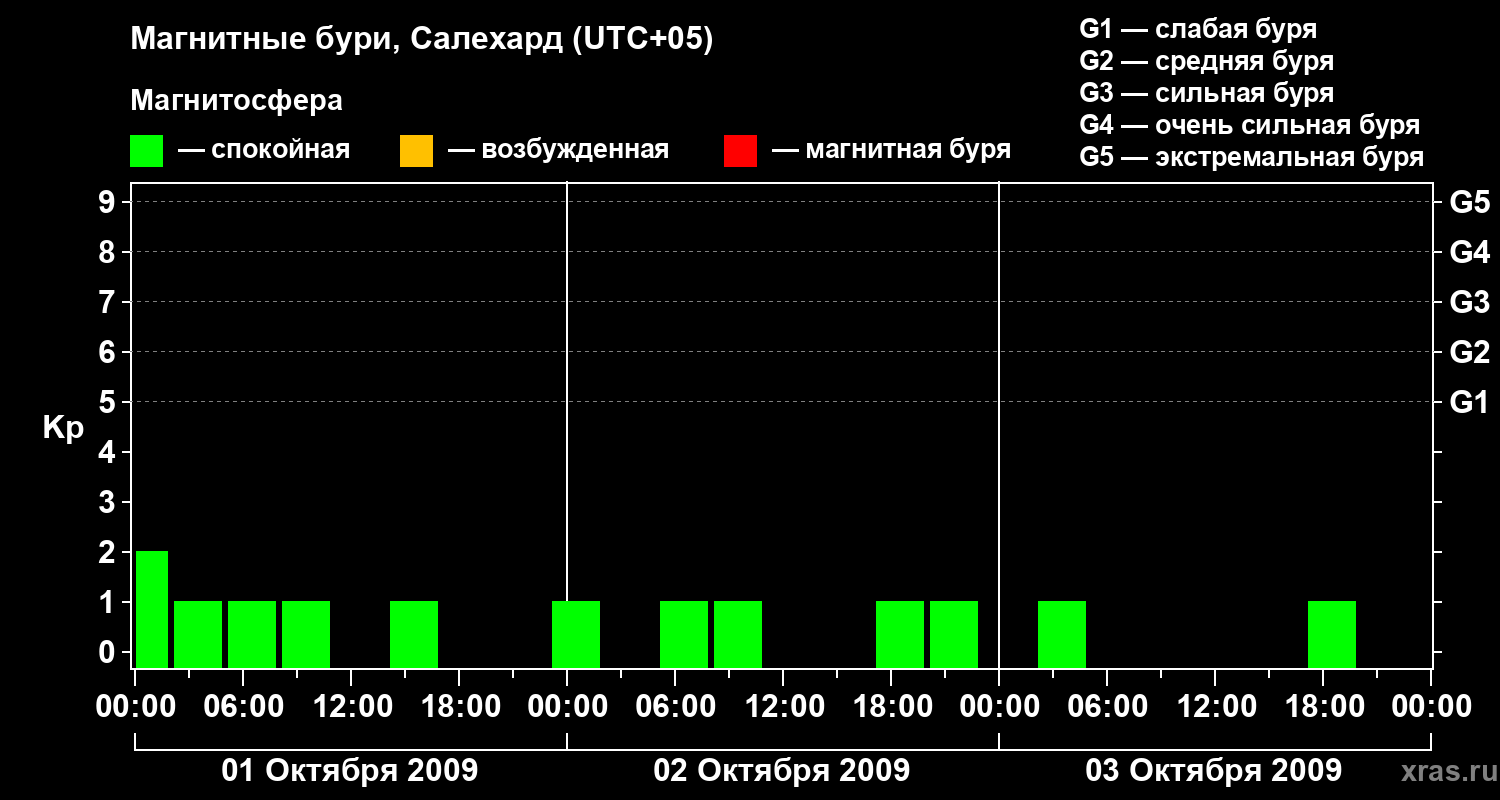Select the tall Kp 2 bar on 01 Октября

pos(152,609)
